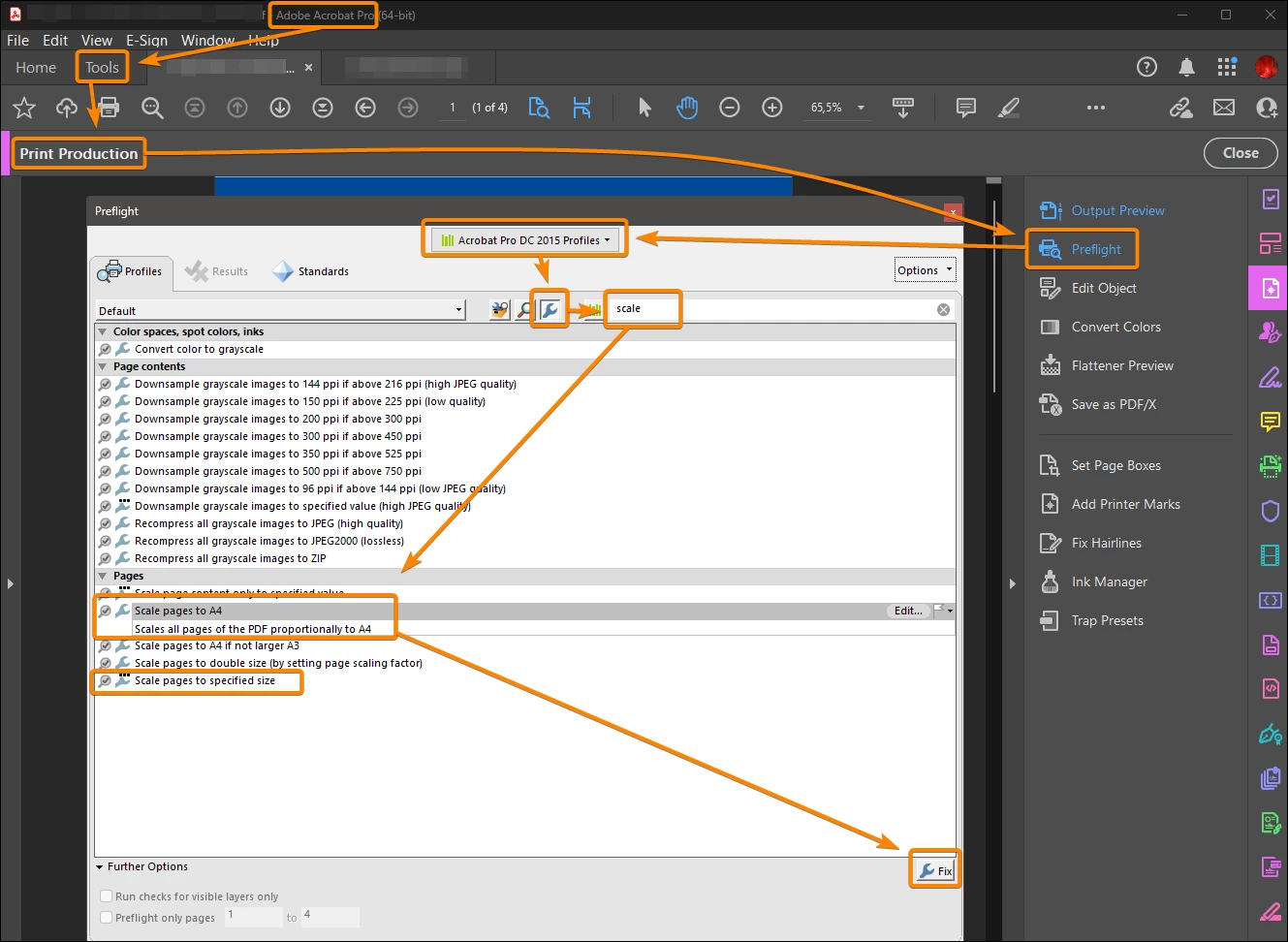Open help question mark icon
Viewport: 1288px width, 942px height.
point(1147,67)
